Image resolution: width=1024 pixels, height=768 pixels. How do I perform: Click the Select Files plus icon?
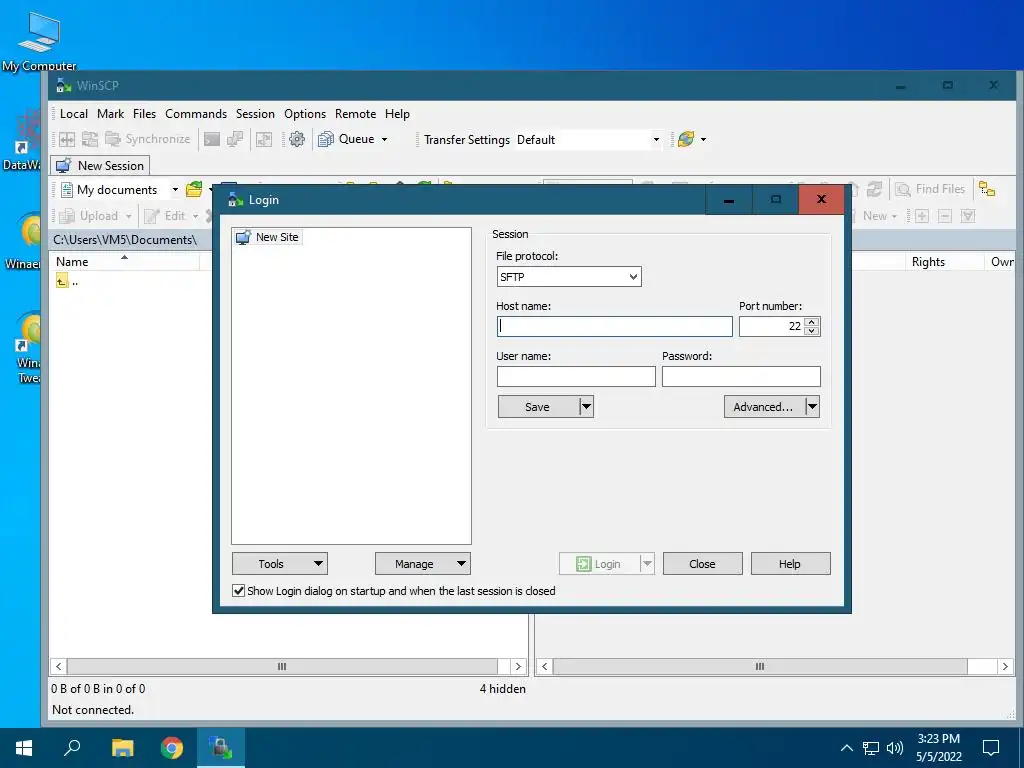click(x=921, y=216)
